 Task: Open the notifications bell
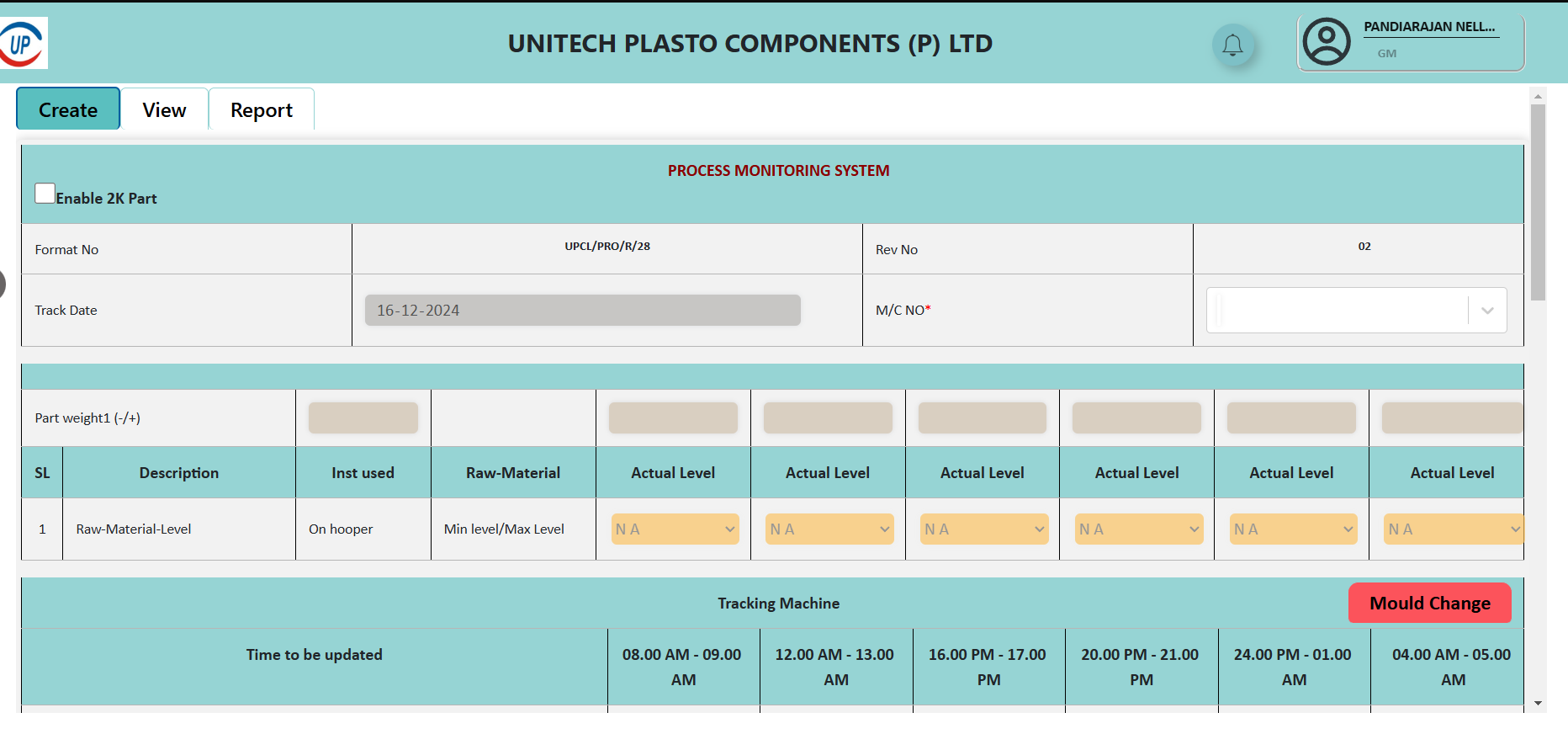[x=1232, y=45]
